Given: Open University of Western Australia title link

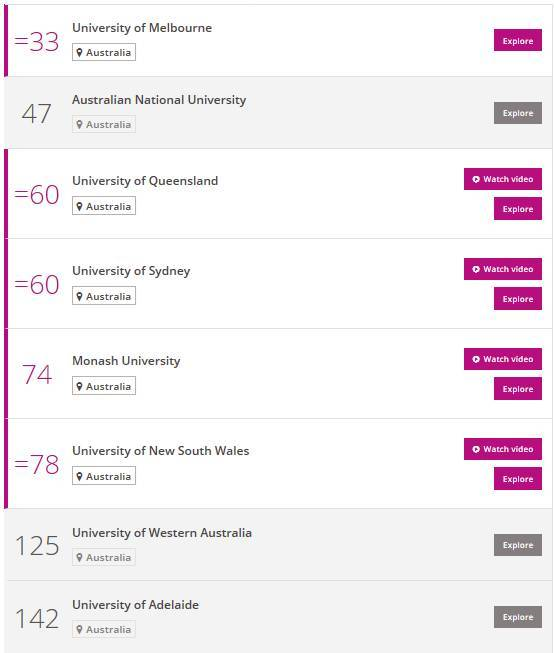Looking at the screenshot, I should click(x=162, y=533).
